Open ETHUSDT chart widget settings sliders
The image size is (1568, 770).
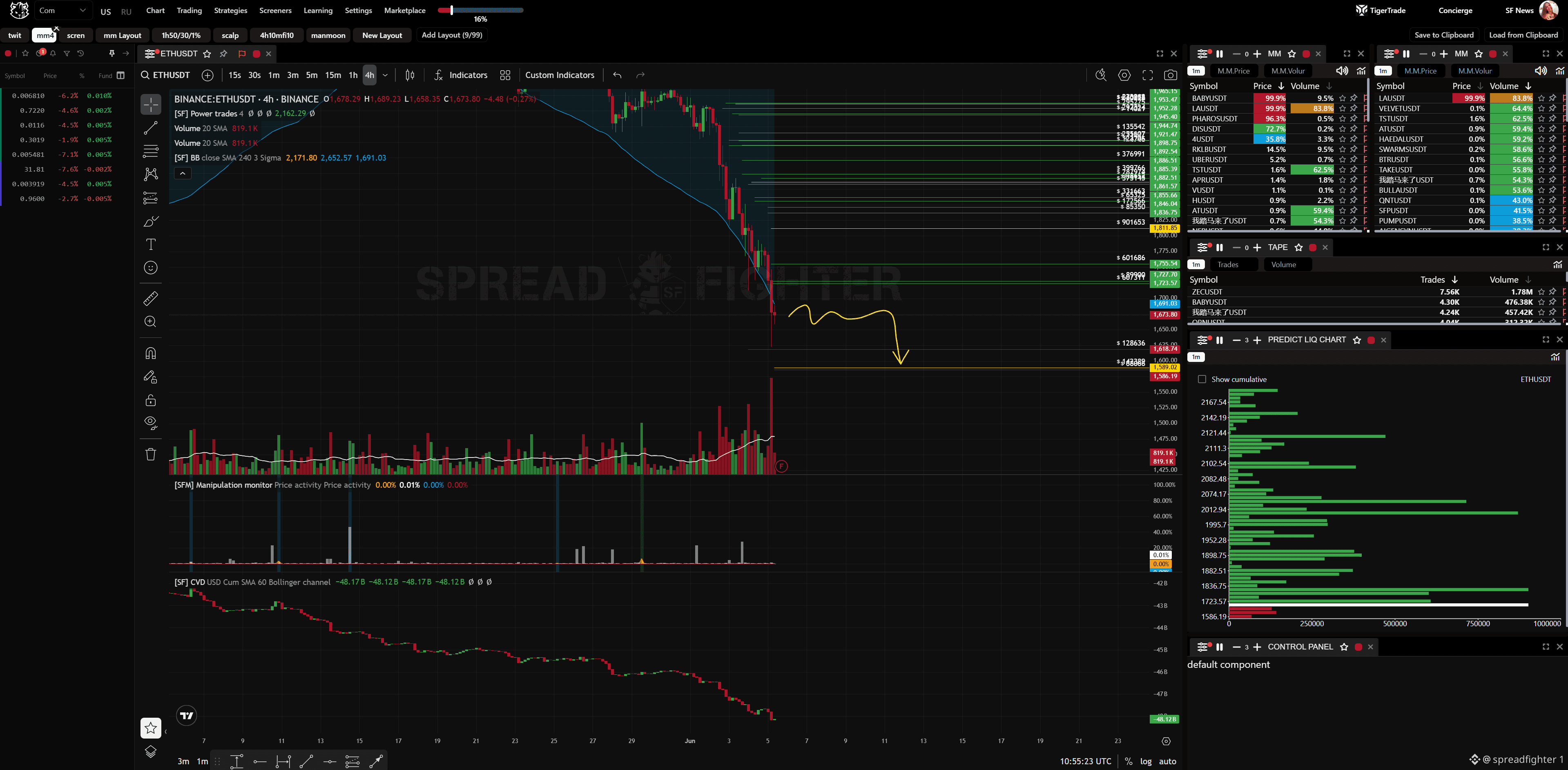click(150, 54)
